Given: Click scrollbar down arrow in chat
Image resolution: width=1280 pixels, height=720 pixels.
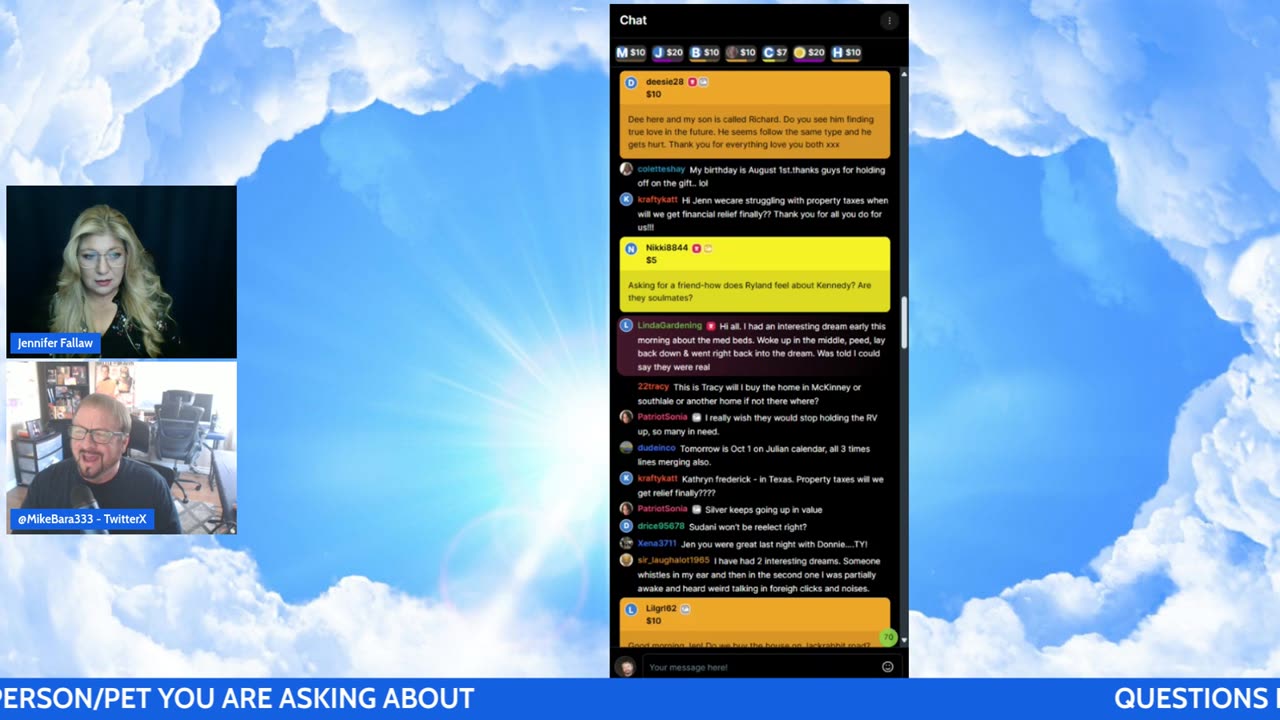Looking at the screenshot, I should click(x=904, y=640).
